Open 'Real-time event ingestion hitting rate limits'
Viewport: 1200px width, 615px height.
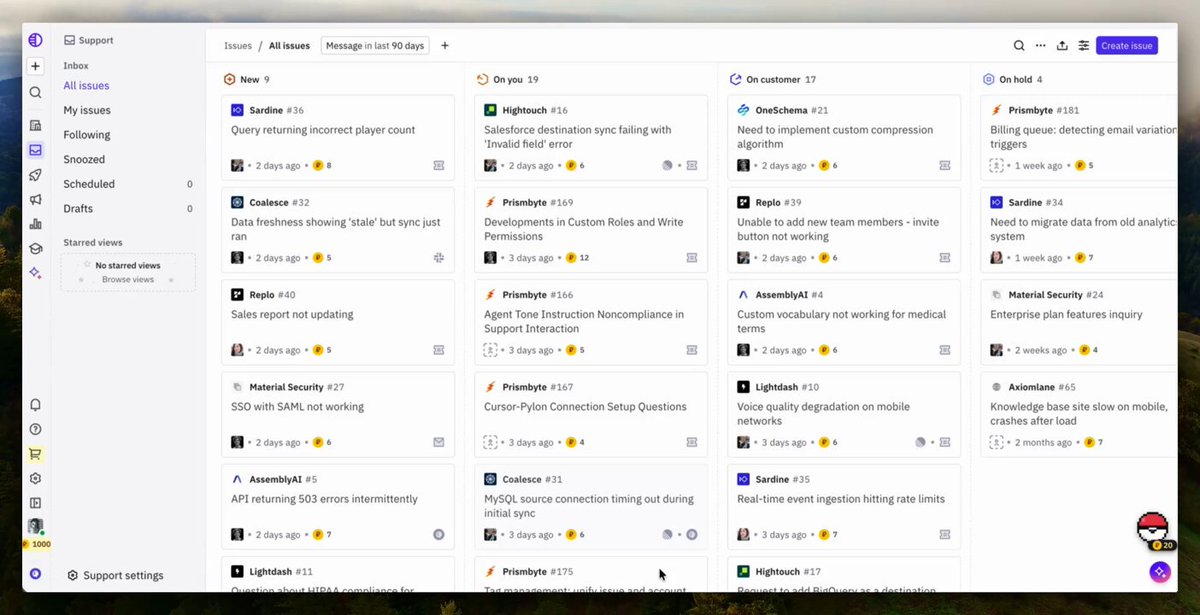click(x=844, y=505)
